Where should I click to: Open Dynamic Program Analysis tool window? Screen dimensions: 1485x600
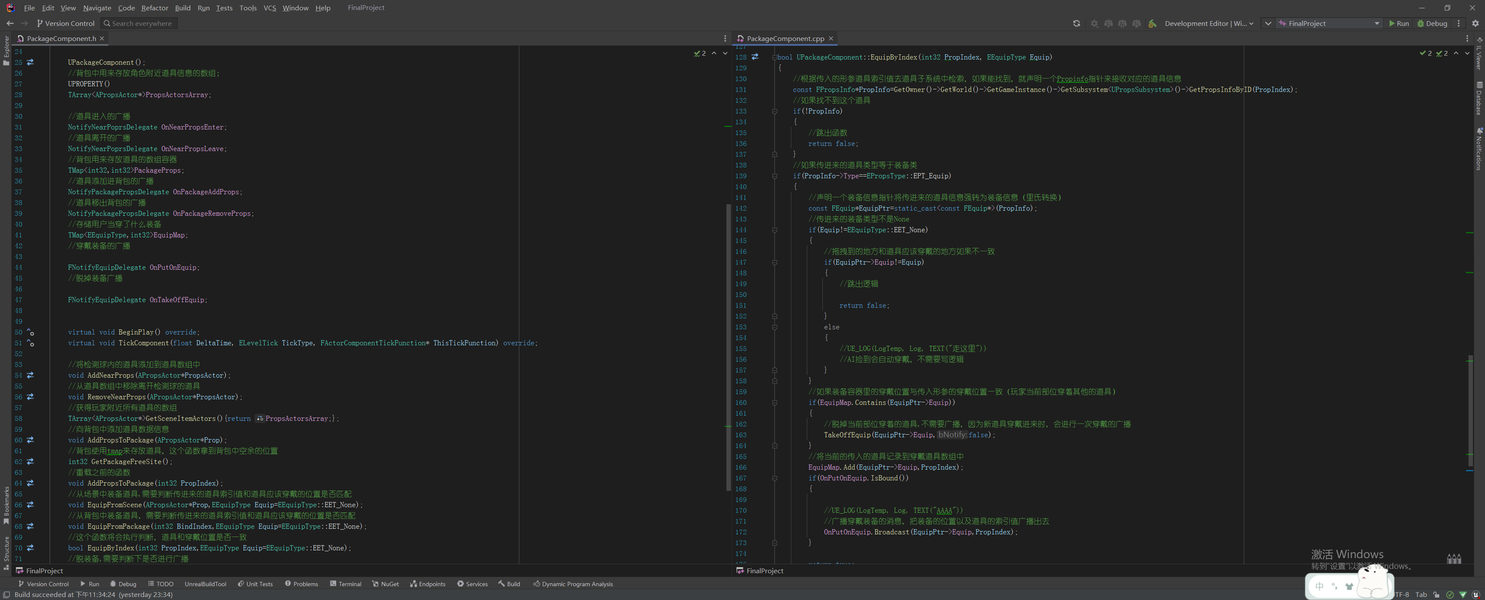(573, 584)
